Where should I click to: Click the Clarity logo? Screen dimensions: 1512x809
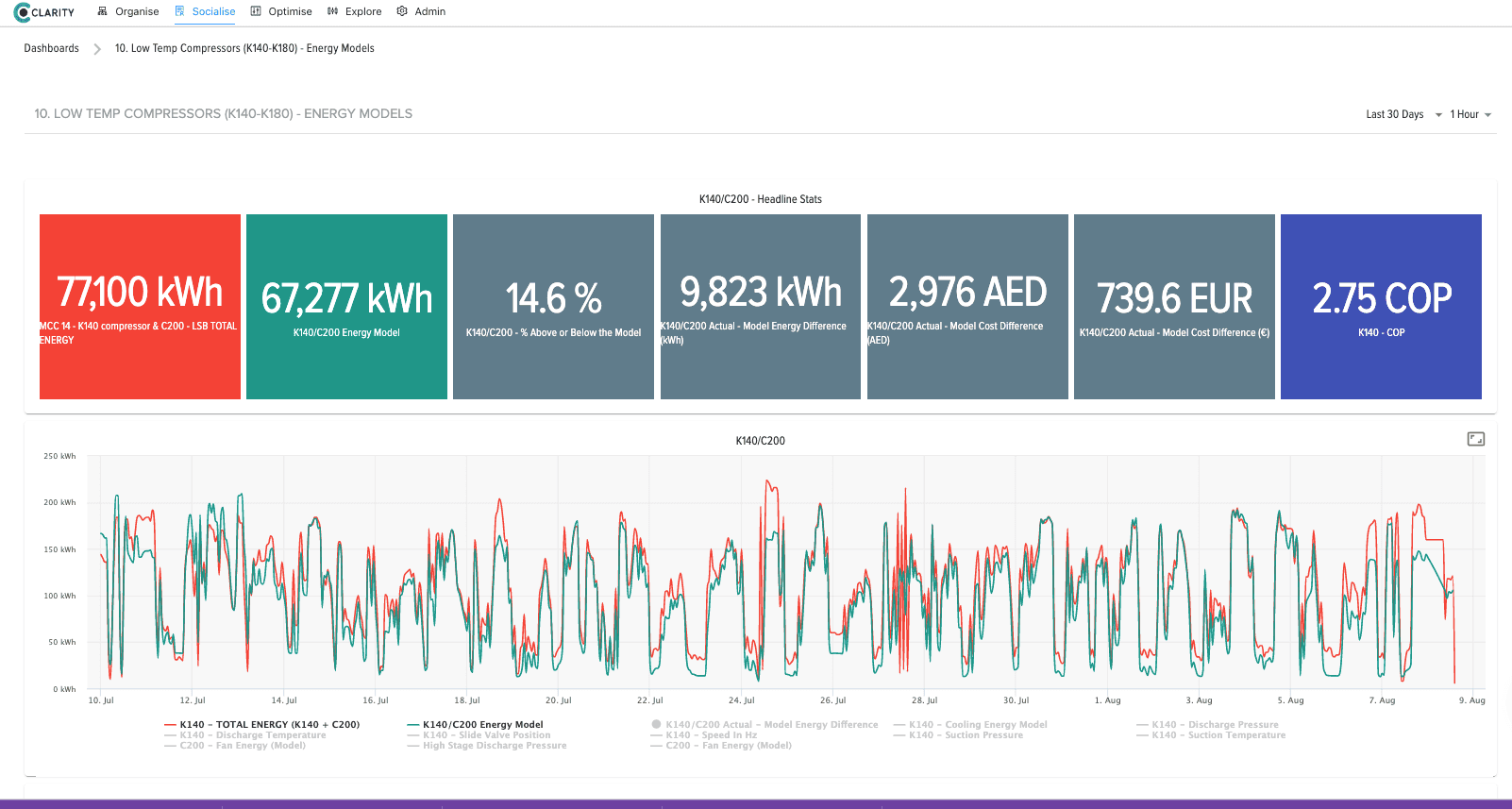[44, 12]
